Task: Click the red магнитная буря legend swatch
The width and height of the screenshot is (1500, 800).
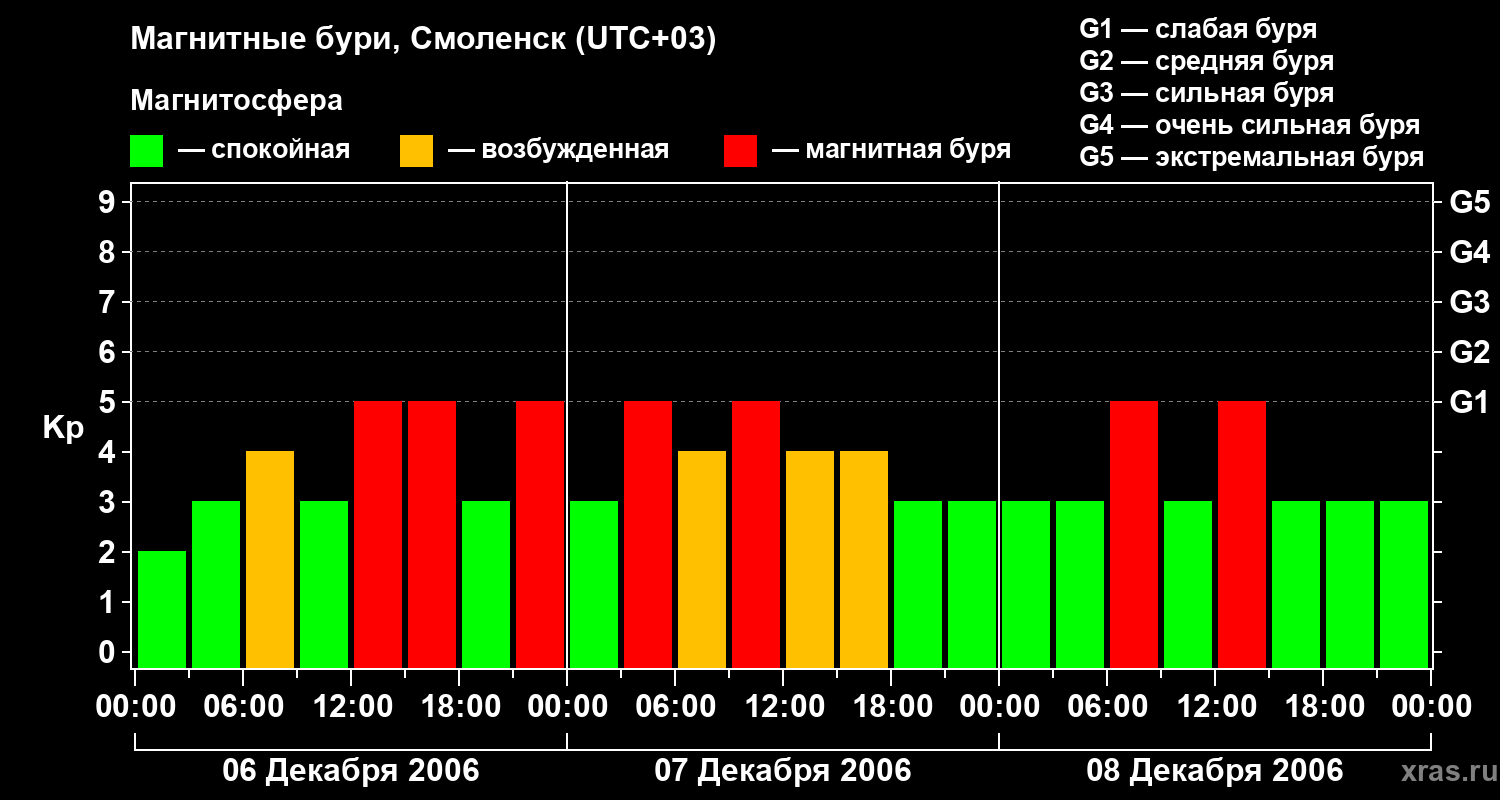Action: (740, 151)
